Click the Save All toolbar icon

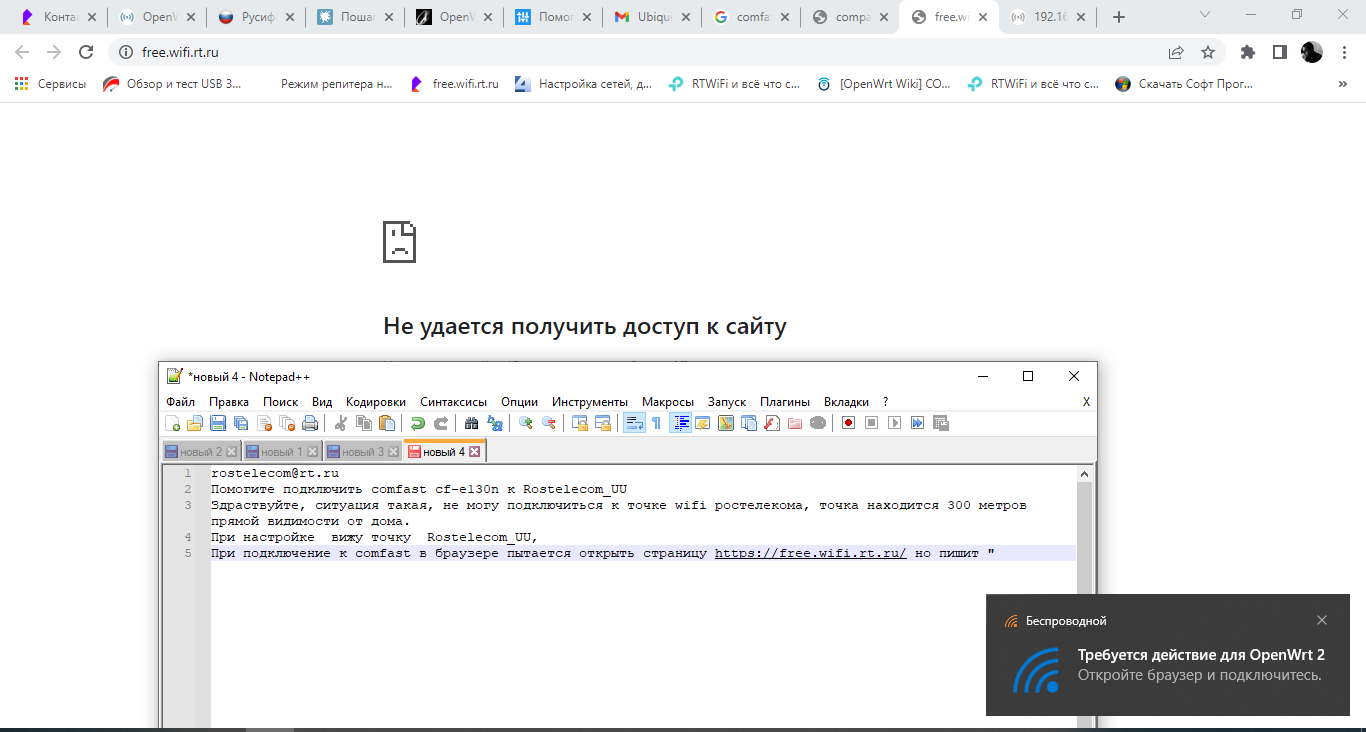(241, 423)
